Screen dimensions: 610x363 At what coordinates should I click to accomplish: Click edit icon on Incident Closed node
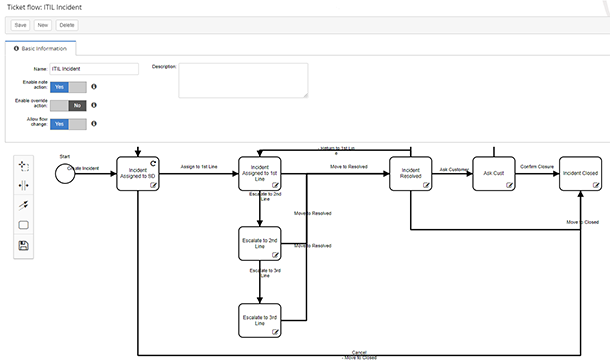(x=596, y=185)
